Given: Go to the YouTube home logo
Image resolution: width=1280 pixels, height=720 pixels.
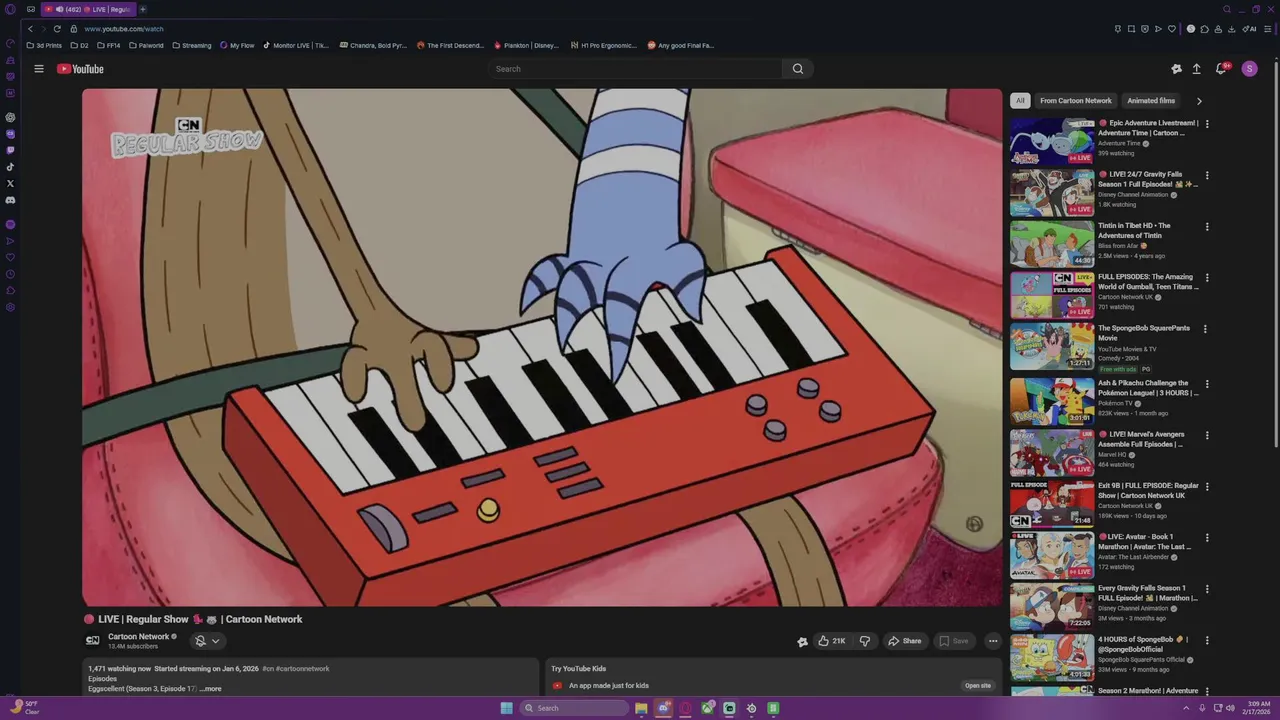Looking at the screenshot, I should (80, 69).
